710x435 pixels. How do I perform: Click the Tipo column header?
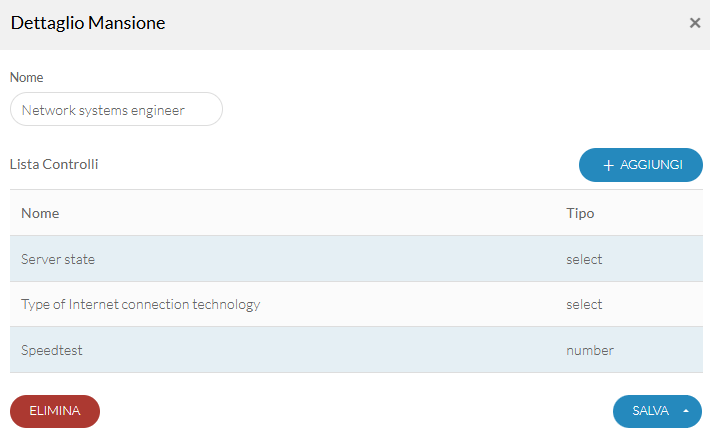pos(580,213)
